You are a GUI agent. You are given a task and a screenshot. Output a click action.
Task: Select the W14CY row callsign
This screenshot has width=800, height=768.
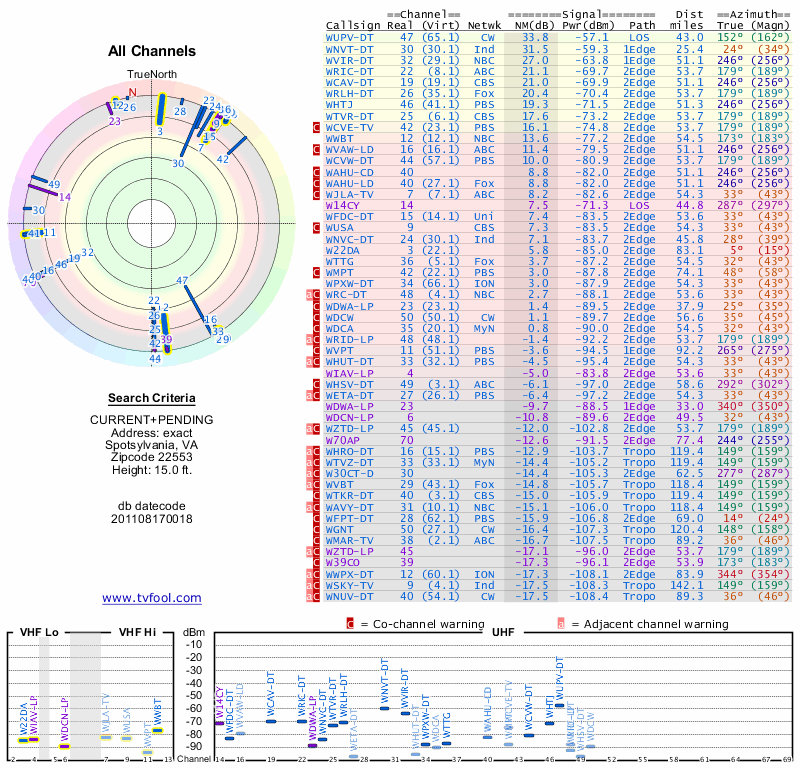click(343, 205)
